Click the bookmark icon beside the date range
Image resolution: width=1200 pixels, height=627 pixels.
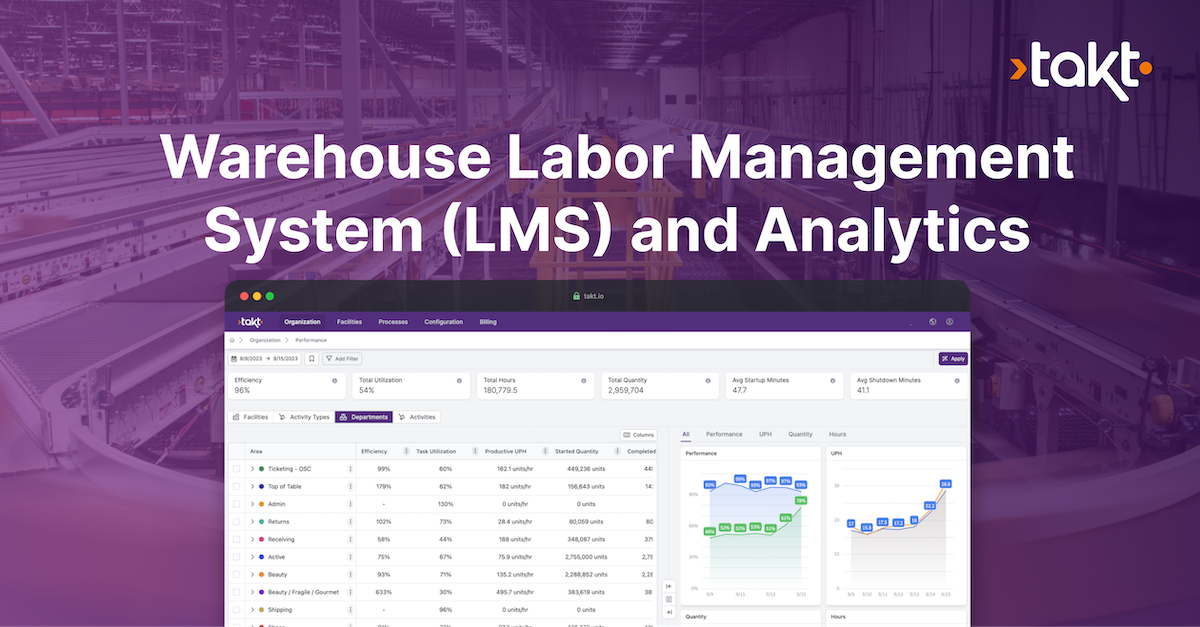[x=311, y=359]
